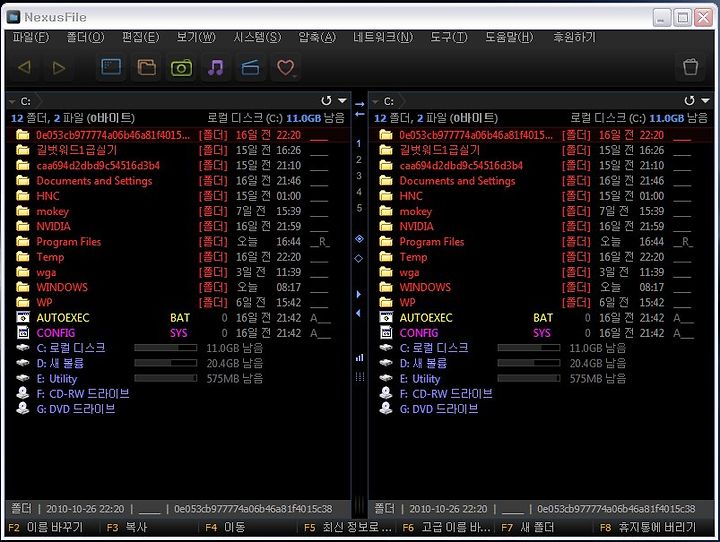Click F6 고급 이름 바꾸기 button
The image size is (720, 542).
click(x=446, y=527)
